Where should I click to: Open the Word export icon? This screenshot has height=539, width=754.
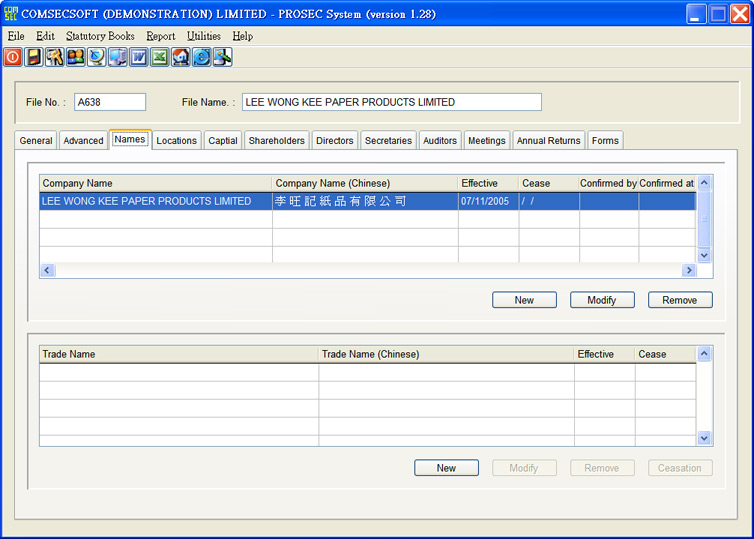(138, 57)
